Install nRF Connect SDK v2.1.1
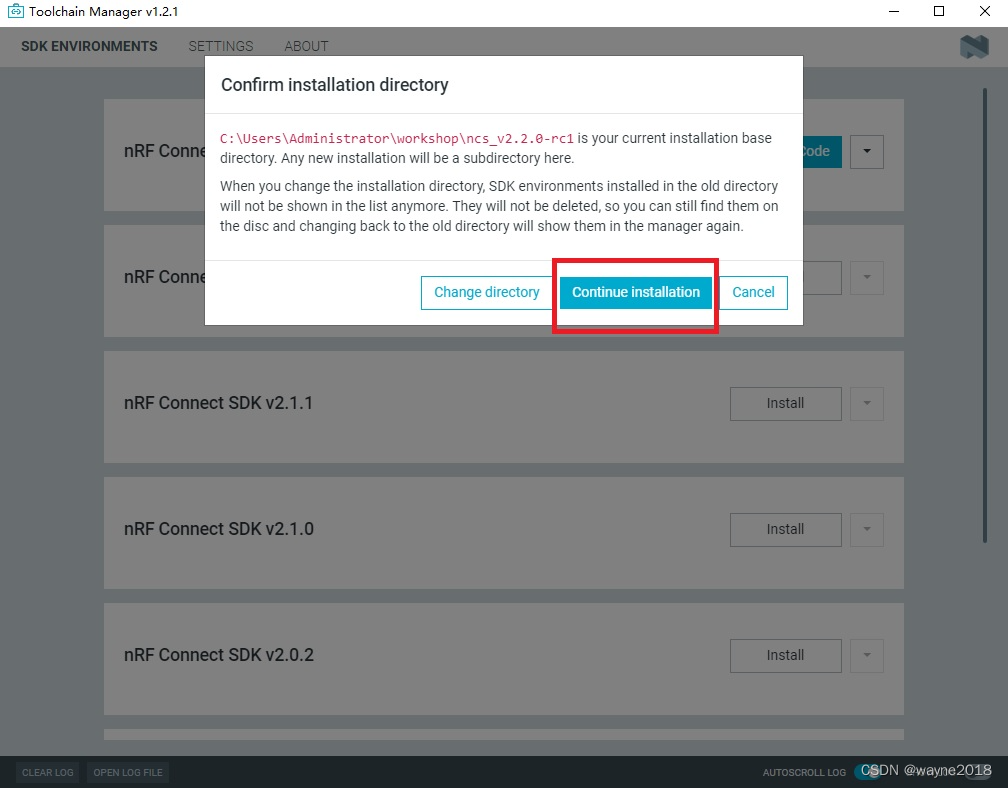The image size is (1008, 788). [x=786, y=404]
